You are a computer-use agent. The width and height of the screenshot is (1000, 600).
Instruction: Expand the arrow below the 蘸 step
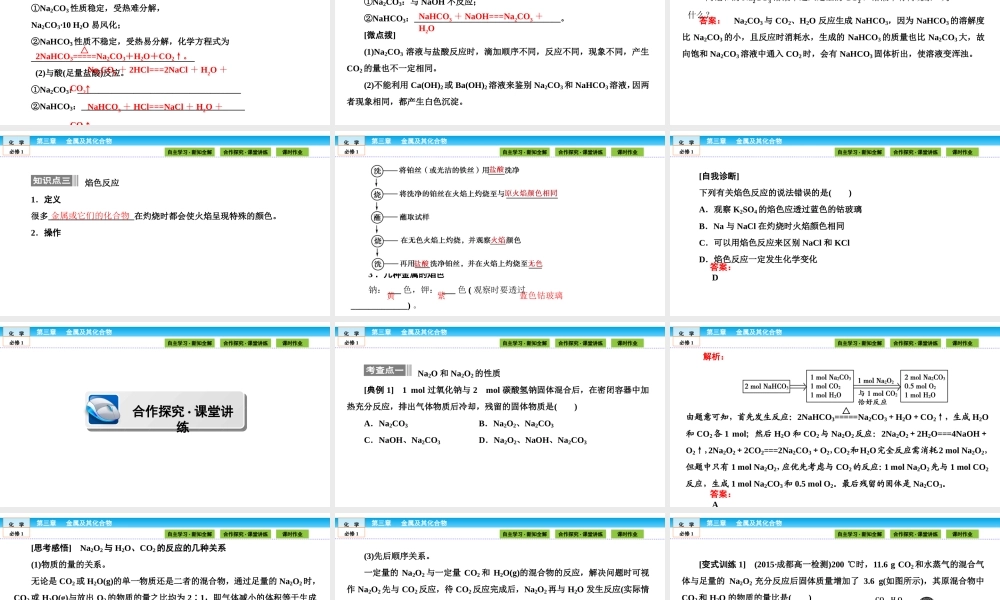(376, 229)
